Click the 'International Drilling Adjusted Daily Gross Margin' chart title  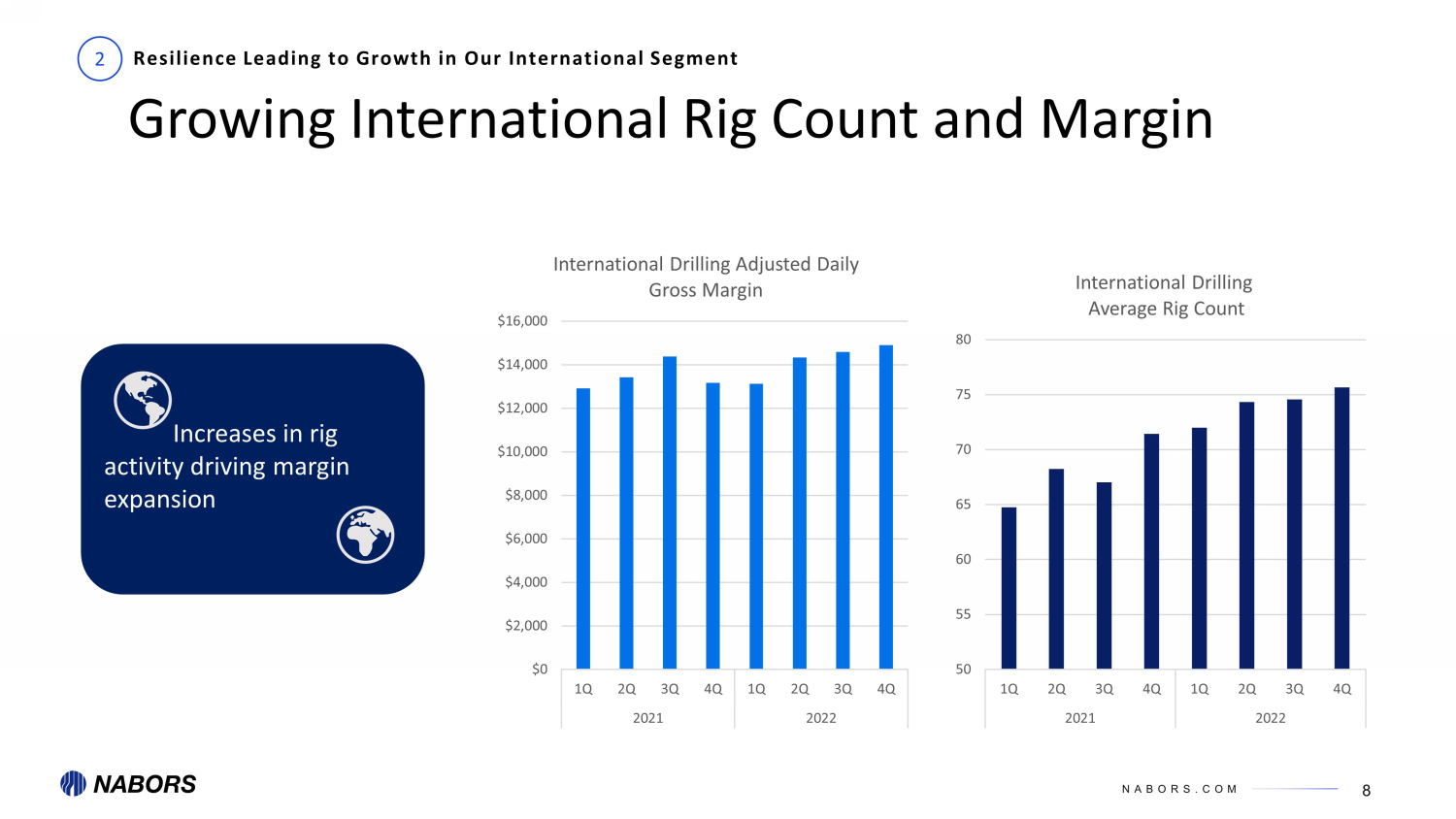[706, 277]
